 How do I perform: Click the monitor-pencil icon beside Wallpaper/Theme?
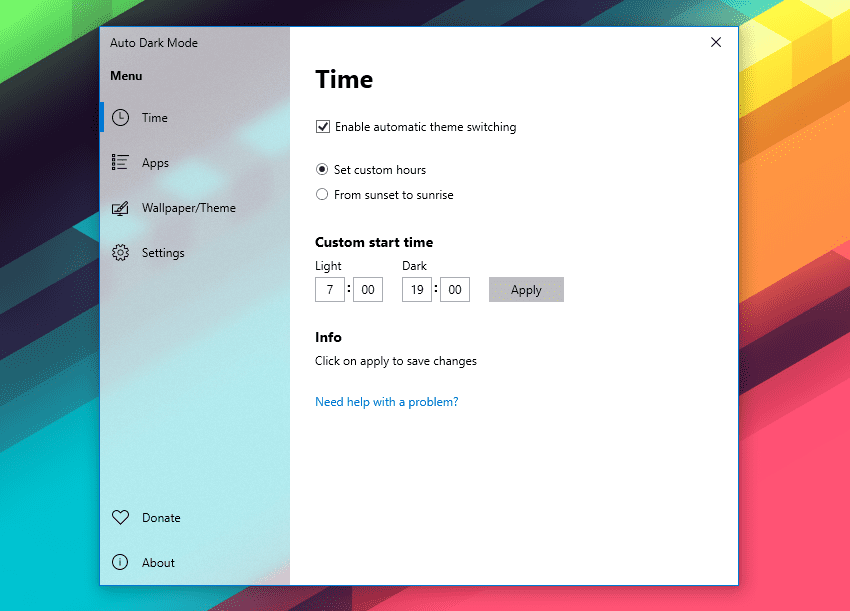pos(120,208)
